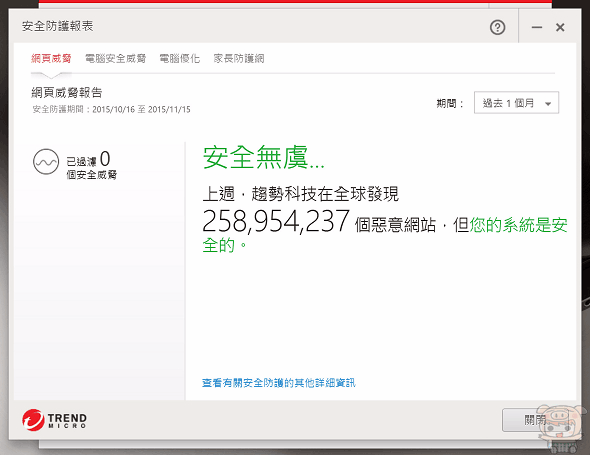The height and width of the screenshot is (455, 590).
Task: Minimize the security report window
Action: 537,27
